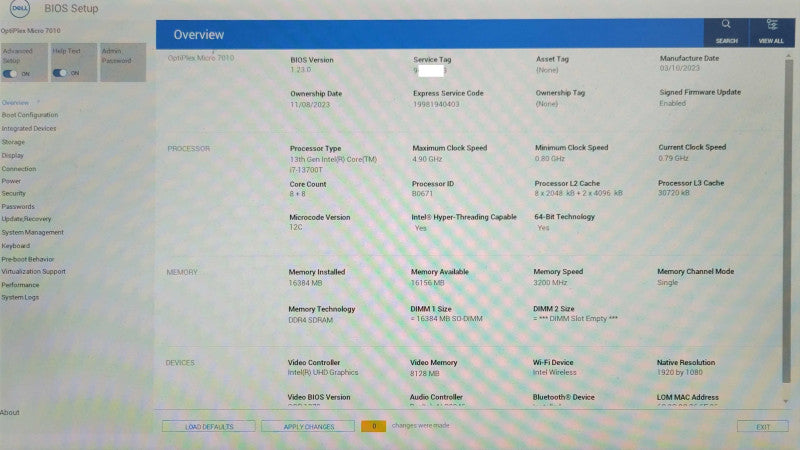Image resolution: width=800 pixels, height=450 pixels.
Task: Open Keyboard settings
Action: 16,245
